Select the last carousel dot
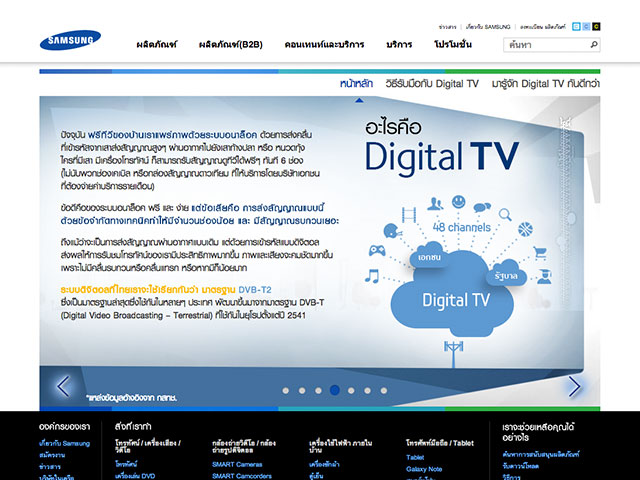The width and height of the screenshot is (640, 480). [x=382, y=390]
